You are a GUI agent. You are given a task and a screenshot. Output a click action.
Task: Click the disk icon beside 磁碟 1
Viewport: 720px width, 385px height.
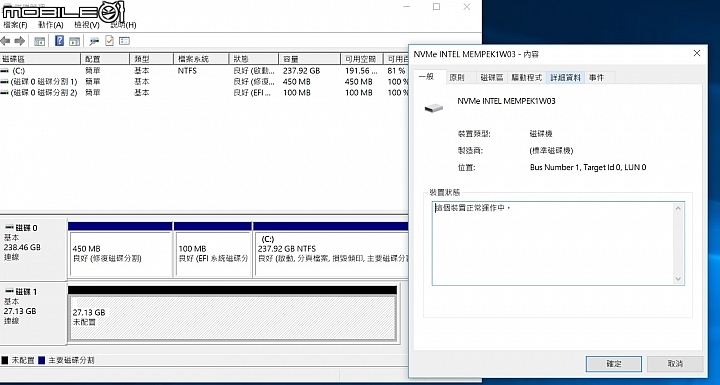point(9,291)
